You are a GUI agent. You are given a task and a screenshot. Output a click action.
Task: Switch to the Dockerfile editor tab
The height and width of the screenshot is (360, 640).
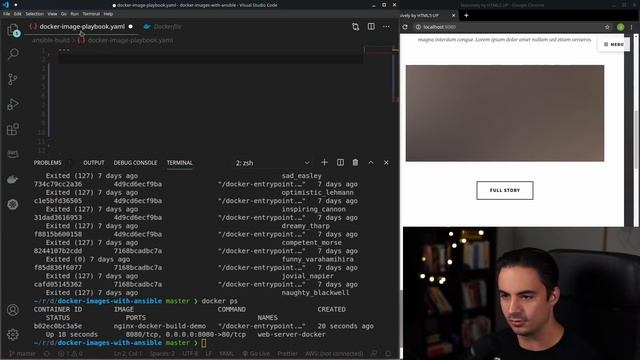pos(162,27)
